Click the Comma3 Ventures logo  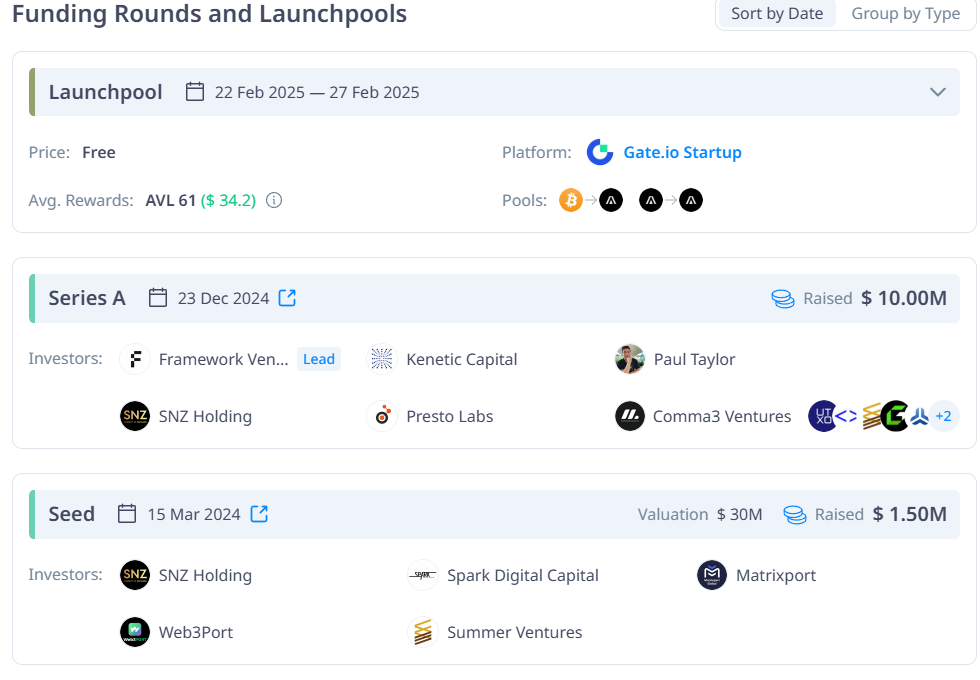630,416
